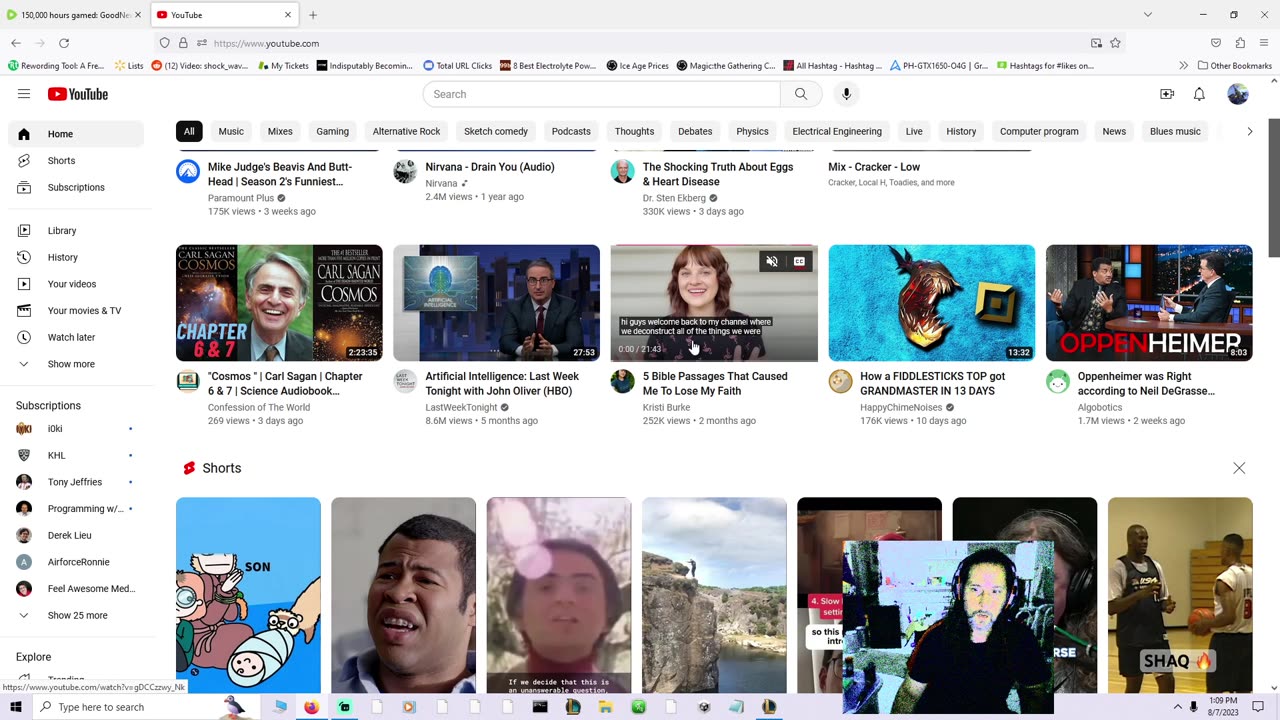
Task: Bookmark this page with the star icon
Action: [1115, 43]
